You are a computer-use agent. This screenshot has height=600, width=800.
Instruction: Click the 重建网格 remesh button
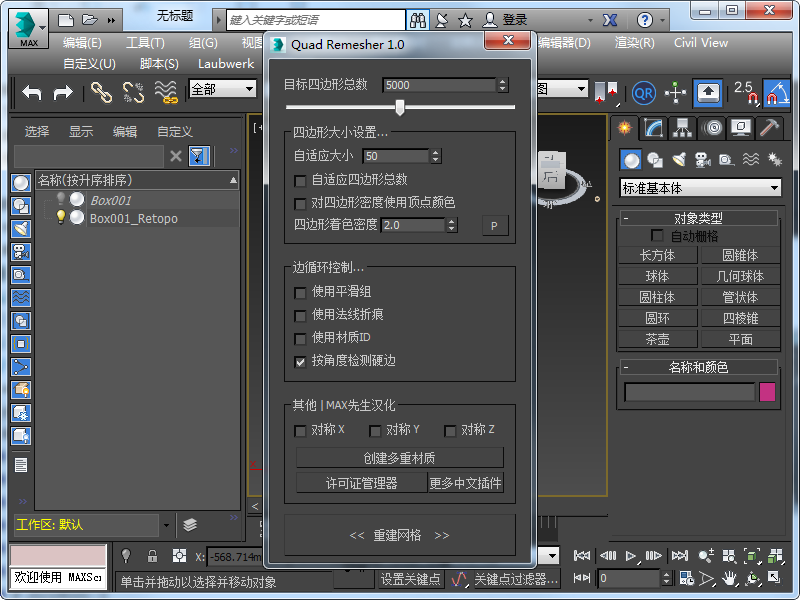[399, 535]
